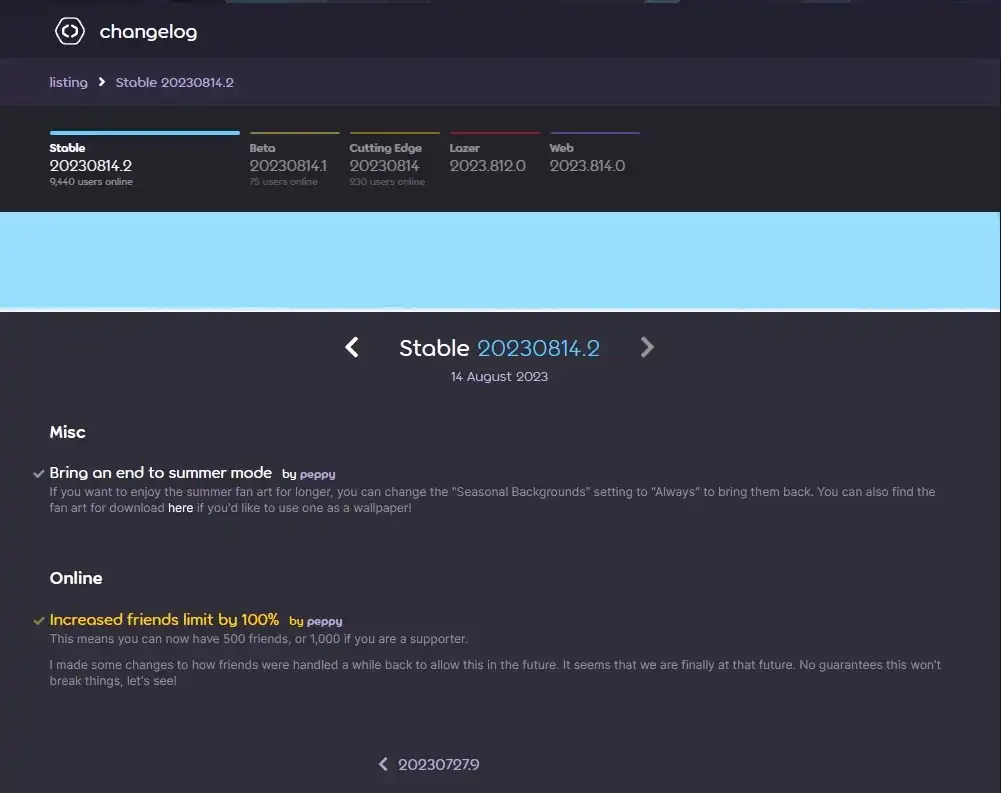Click the '9,440 users online' text

click(x=91, y=182)
